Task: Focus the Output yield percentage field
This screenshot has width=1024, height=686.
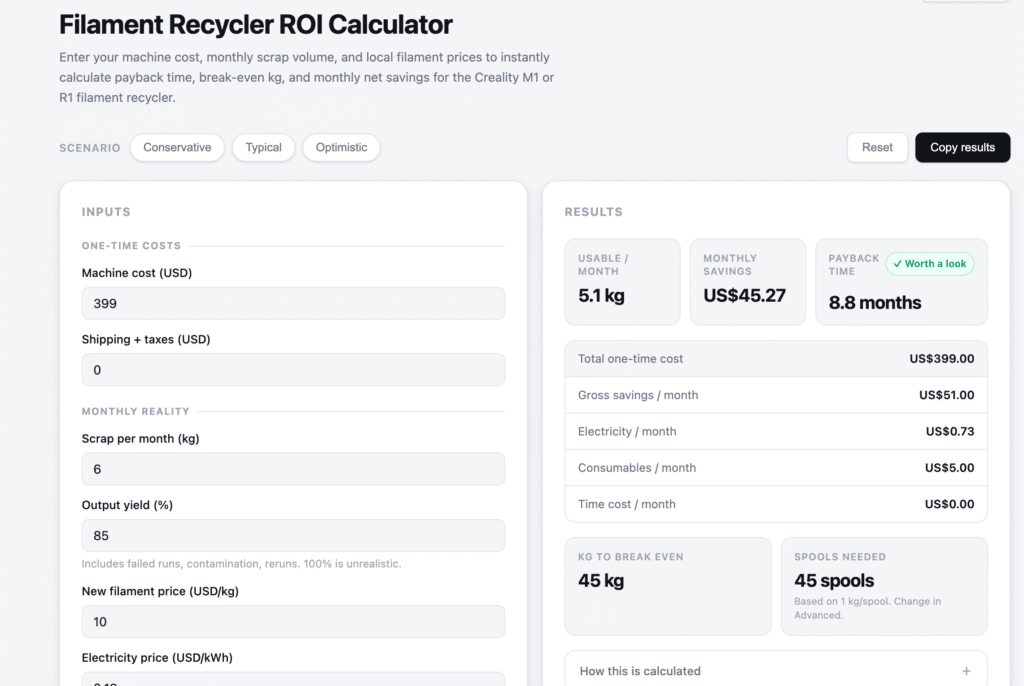Action: (292, 535)
